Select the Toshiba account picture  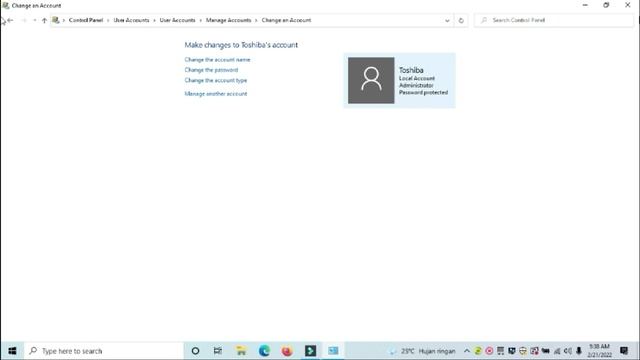coord(371,80)
